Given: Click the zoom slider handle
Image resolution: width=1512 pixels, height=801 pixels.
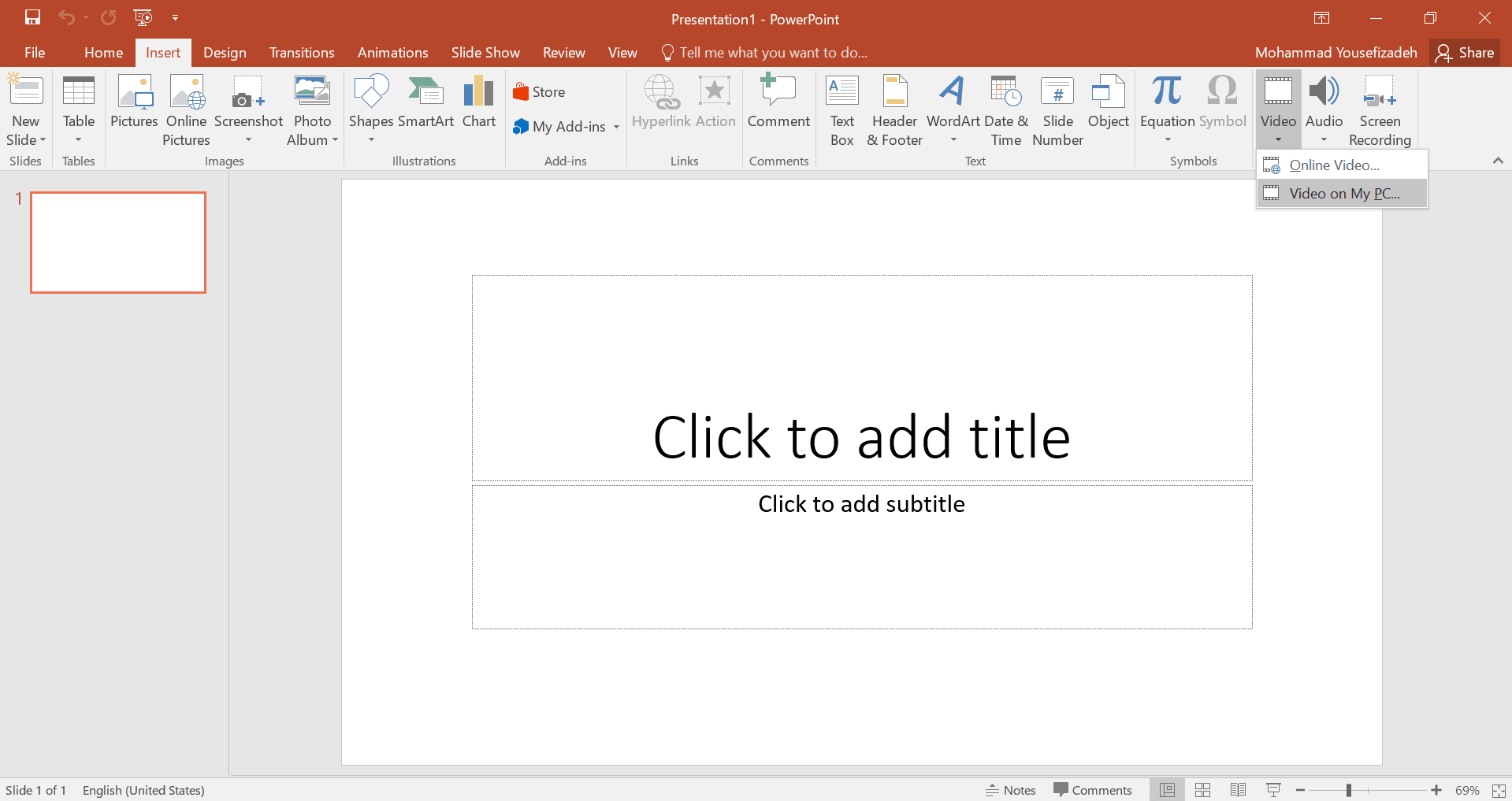Looking at the screenshot, I should (1349, 790).
